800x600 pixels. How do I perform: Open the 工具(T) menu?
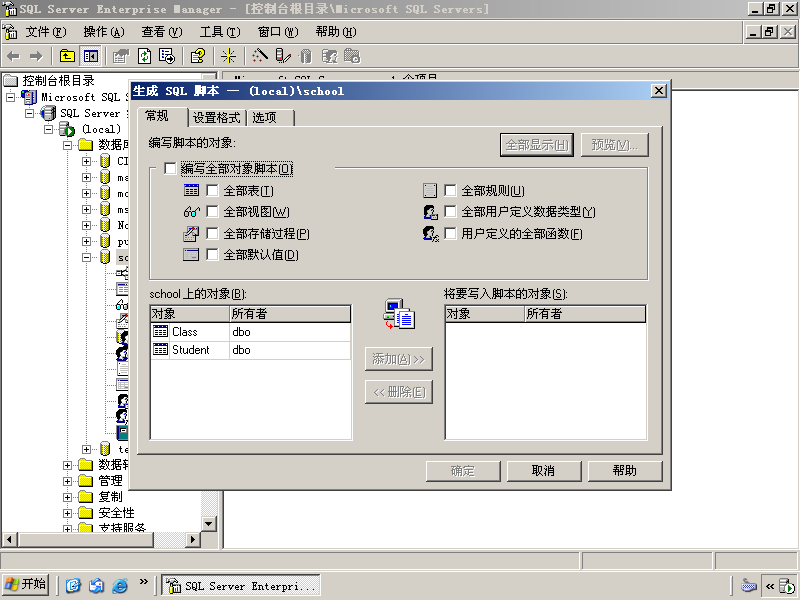click(220, 32)
